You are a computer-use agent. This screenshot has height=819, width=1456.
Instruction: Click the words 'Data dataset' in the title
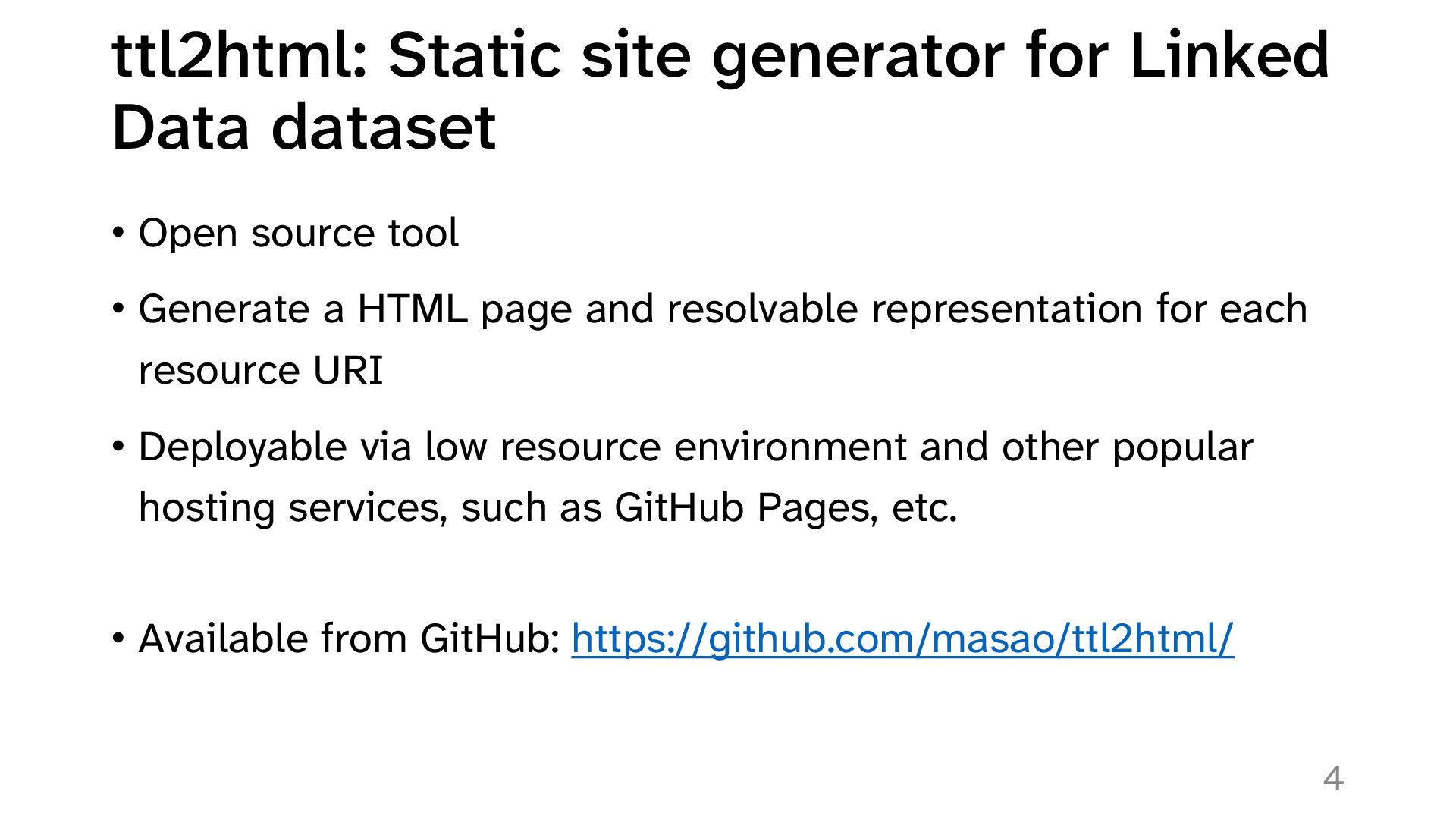point(304,127)
